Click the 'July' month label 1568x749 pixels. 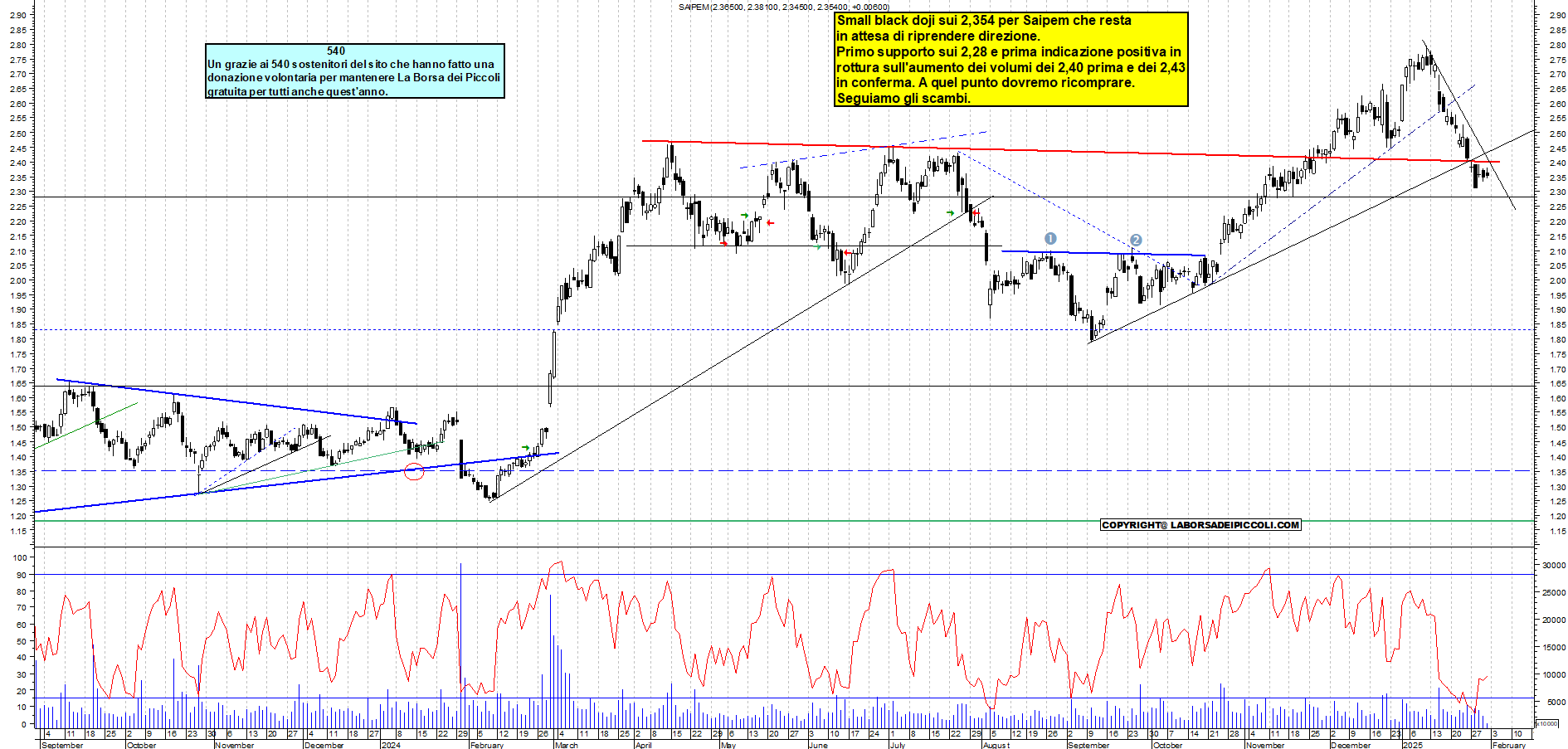(x=897, y=745)
